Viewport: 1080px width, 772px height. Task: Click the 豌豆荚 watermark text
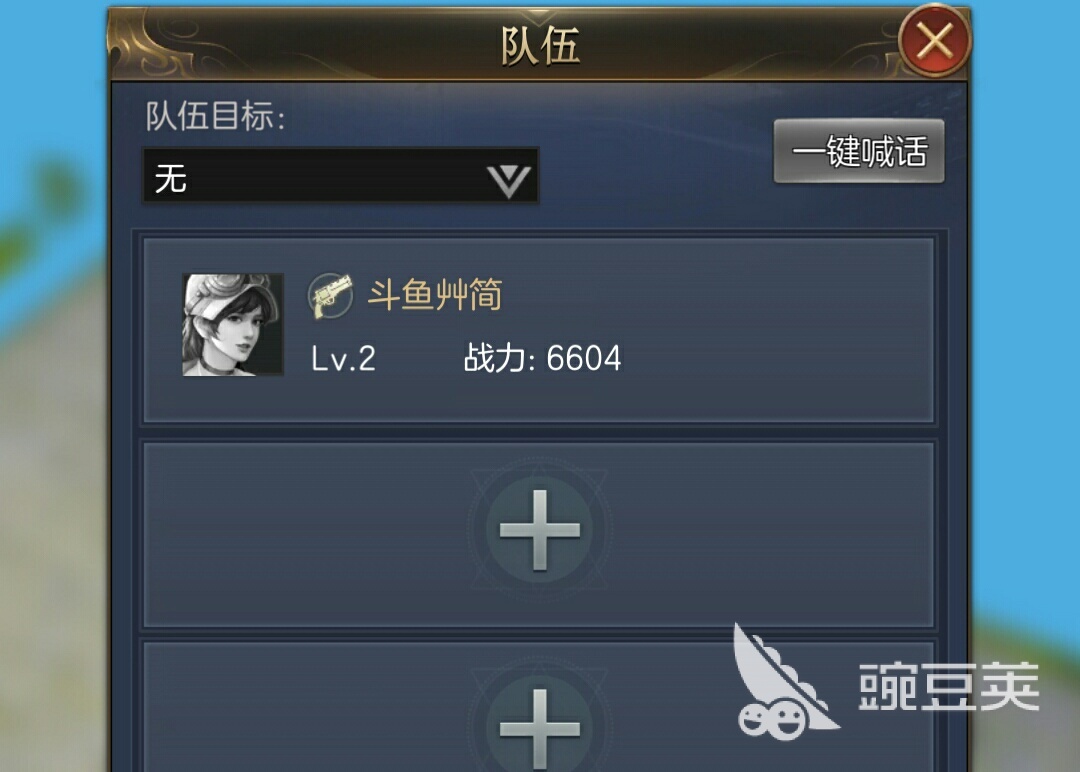[x=948, y=687]
